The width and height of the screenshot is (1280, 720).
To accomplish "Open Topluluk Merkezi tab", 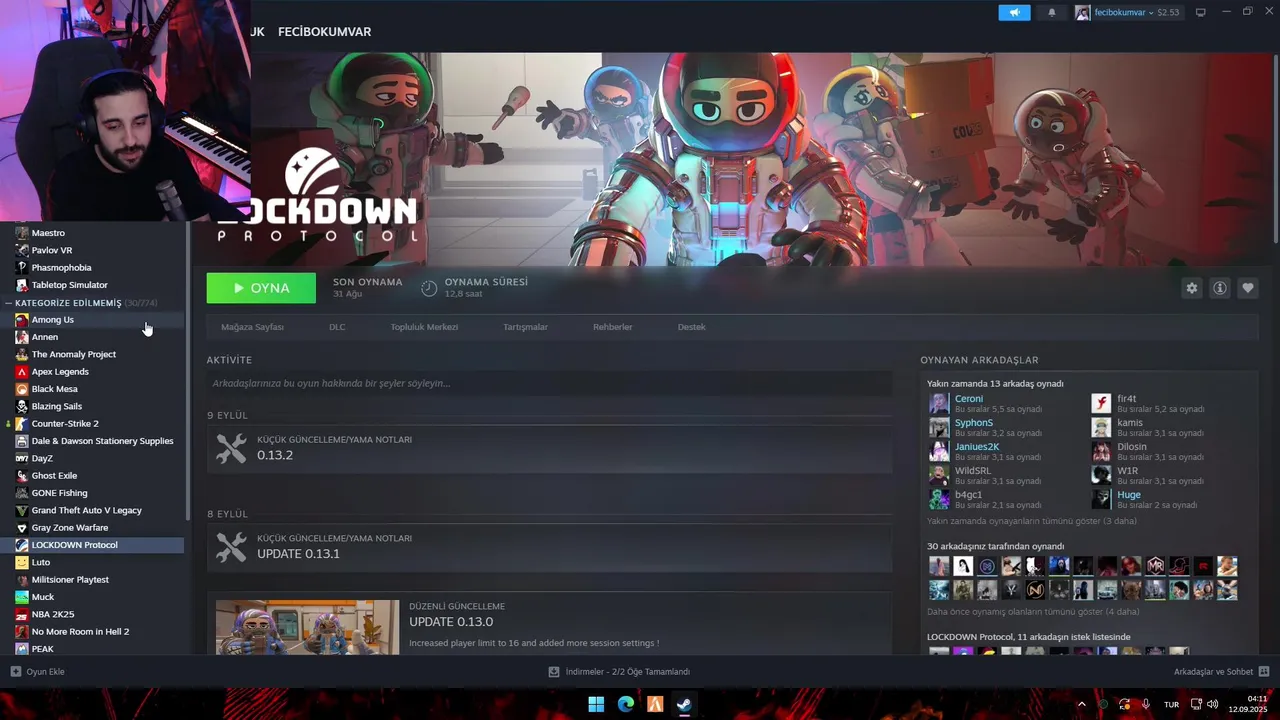I will pos(424,327).
